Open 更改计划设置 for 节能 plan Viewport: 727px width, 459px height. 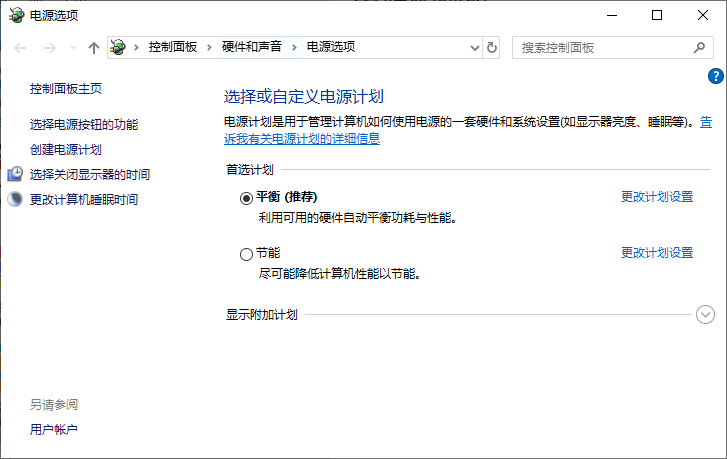656,252
